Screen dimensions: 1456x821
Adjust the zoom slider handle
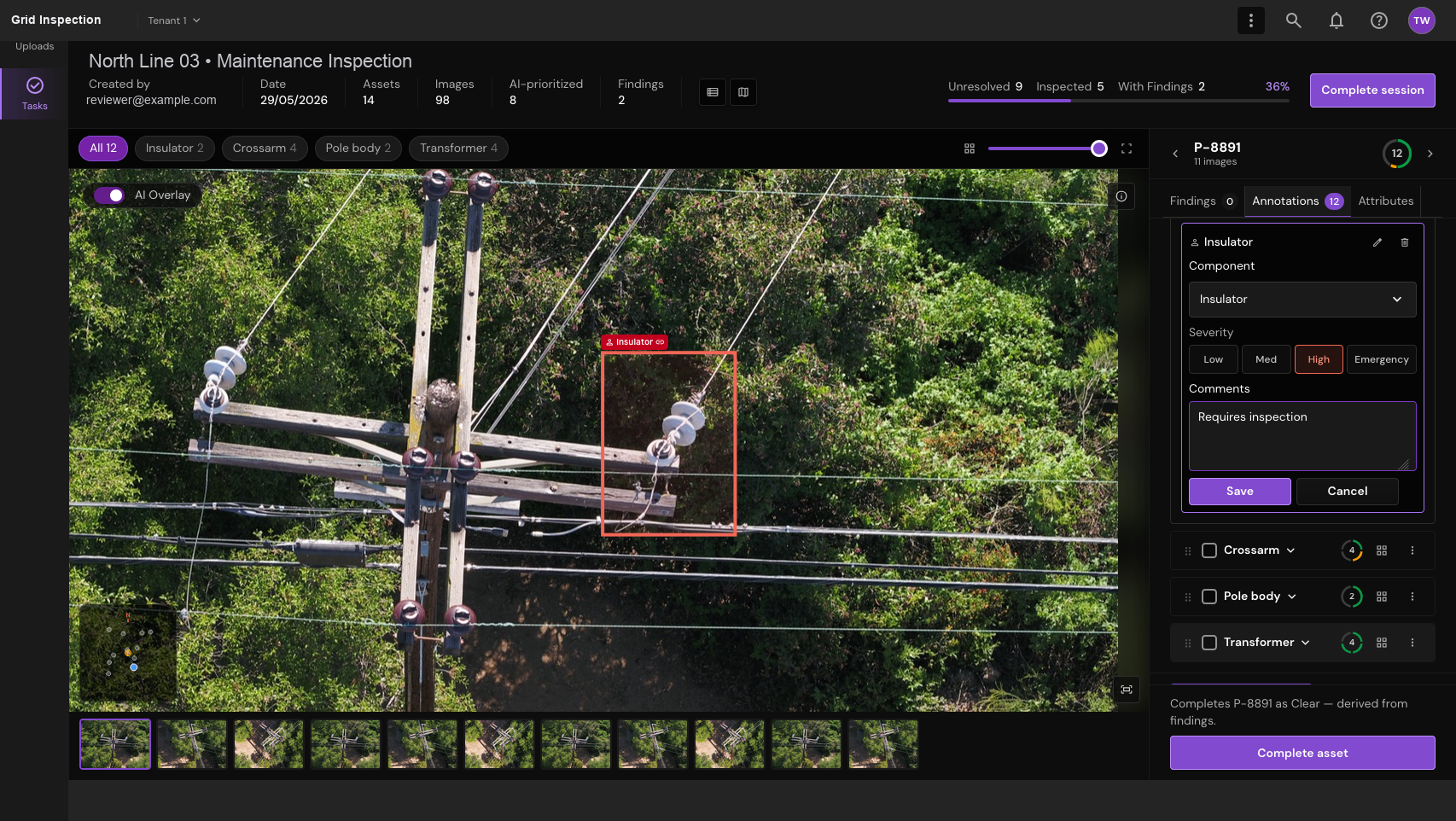click(1099, 148)
